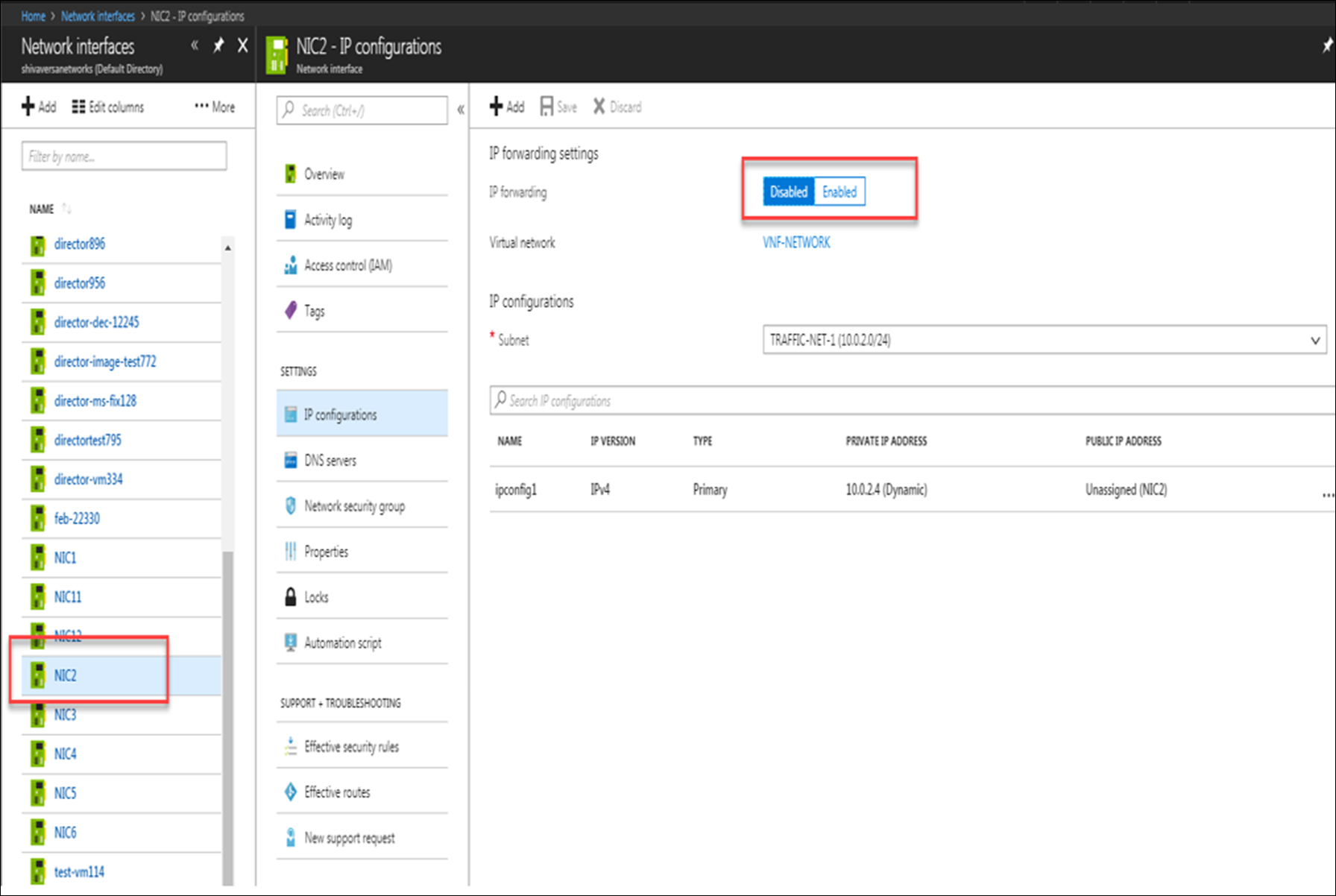Click the Search IP configurations field
Viewport: 1336px width, 896px height.
913,400
